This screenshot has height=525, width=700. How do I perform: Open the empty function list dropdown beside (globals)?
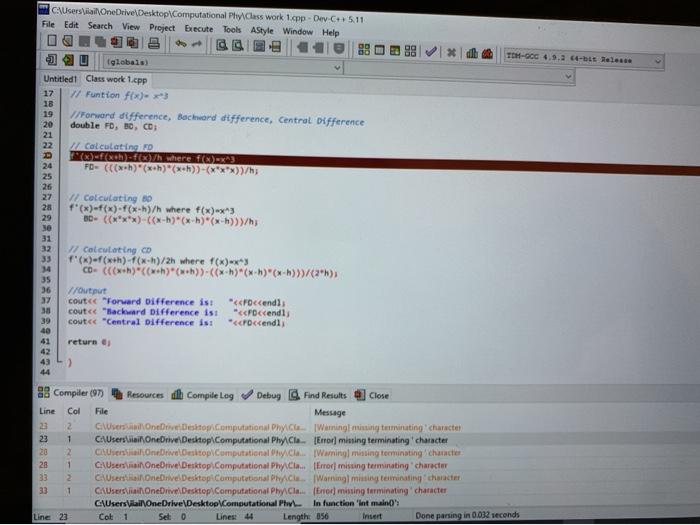pos(459,72)
